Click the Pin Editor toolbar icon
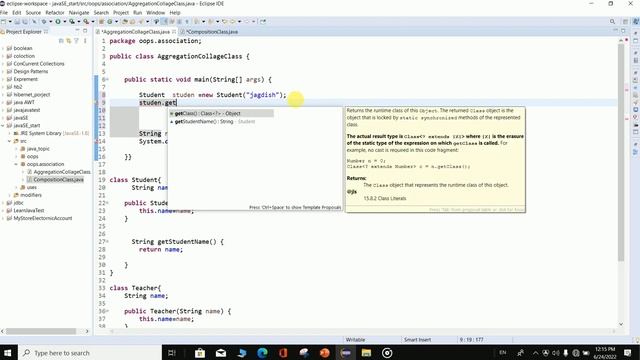Screen dimensions: 640x360 pos(263,22)
